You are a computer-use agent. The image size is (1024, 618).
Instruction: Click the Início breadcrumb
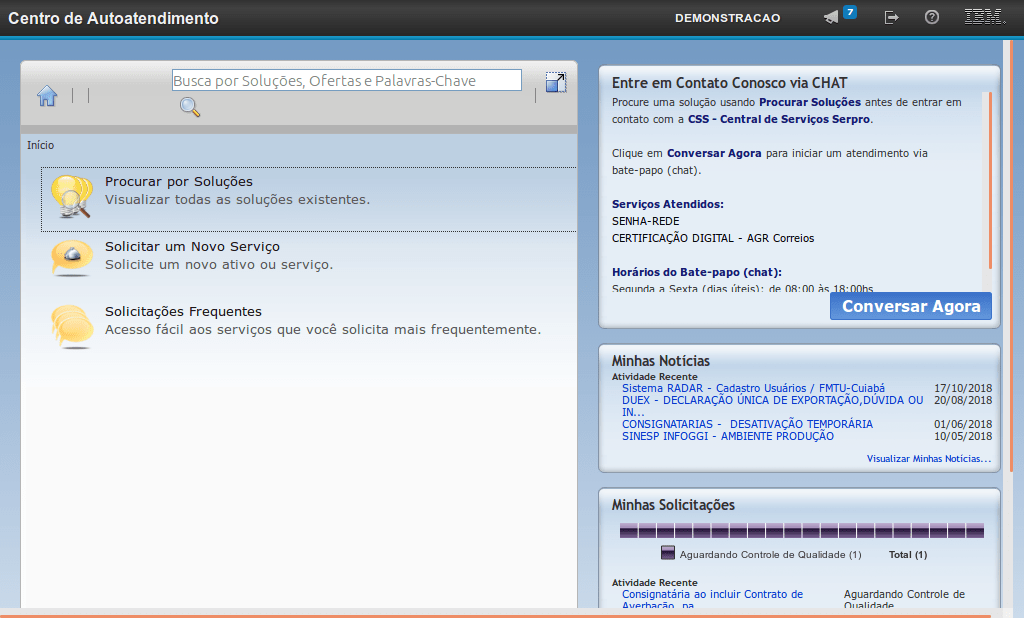click(40, 145)
